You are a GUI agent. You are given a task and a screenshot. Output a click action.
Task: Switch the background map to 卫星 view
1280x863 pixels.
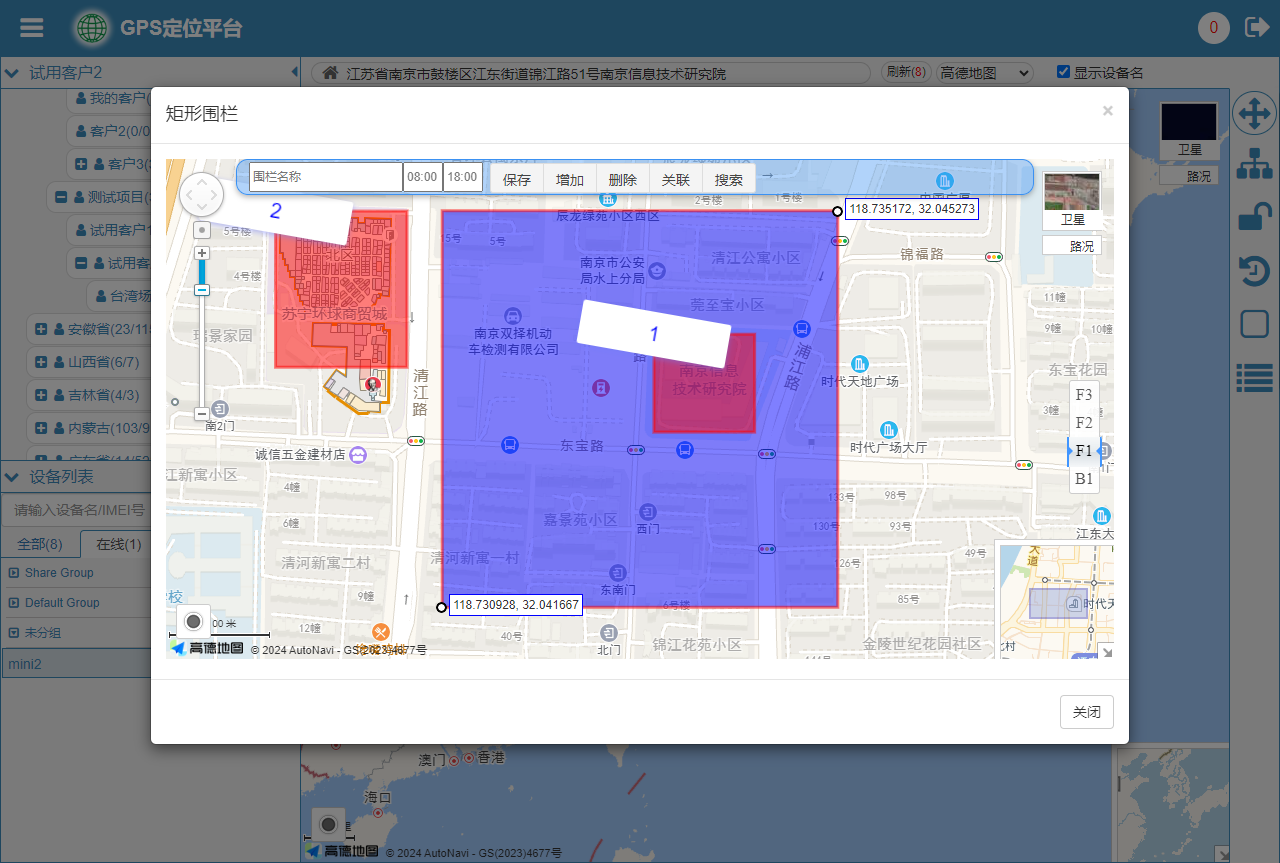[x=1189, y=130]
